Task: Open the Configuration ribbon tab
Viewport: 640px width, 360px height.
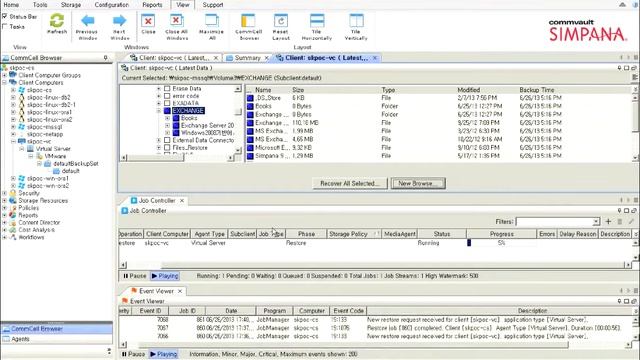Action: tap(111, 5)
